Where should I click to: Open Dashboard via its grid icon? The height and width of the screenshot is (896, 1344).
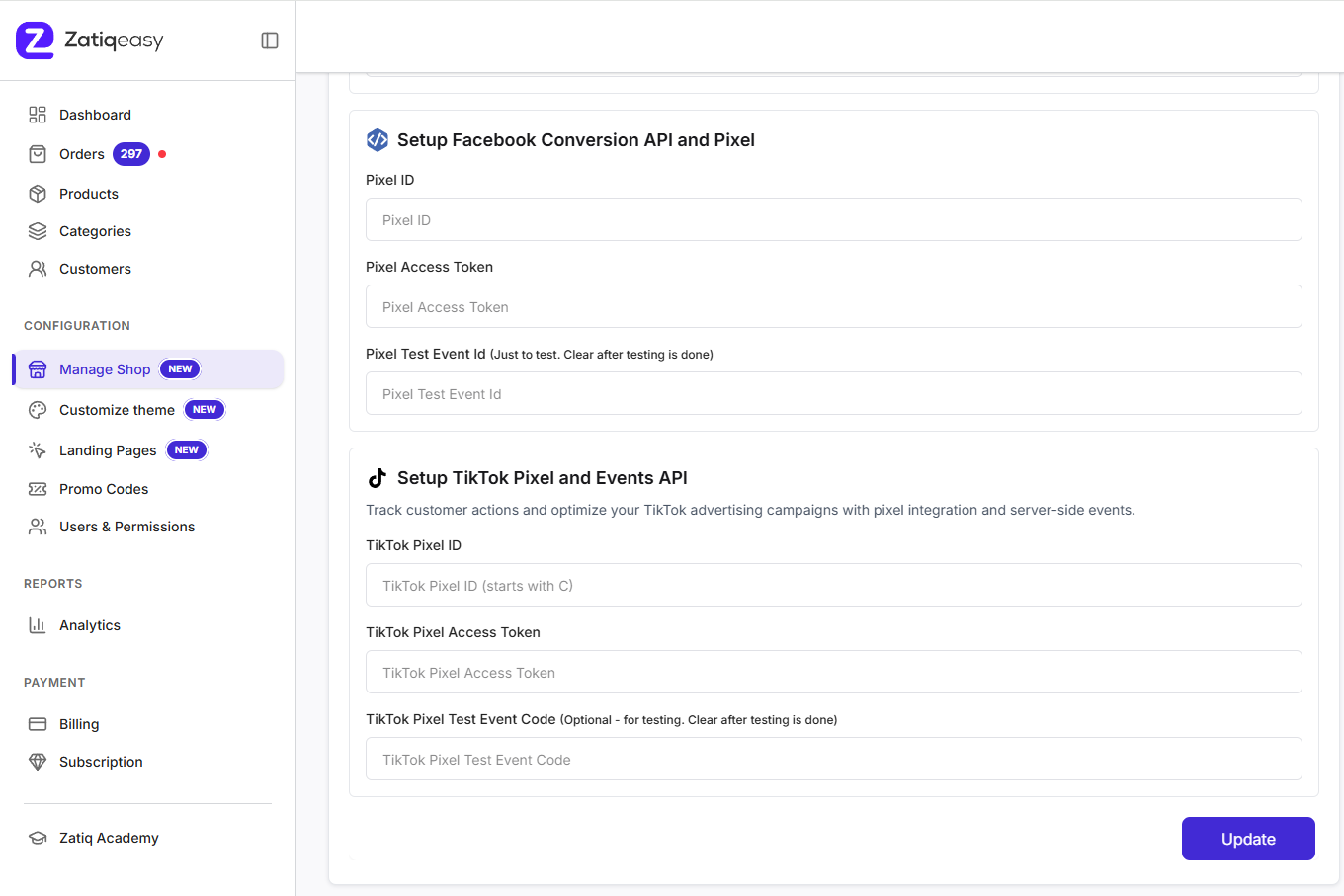click(x=38, y=115)
